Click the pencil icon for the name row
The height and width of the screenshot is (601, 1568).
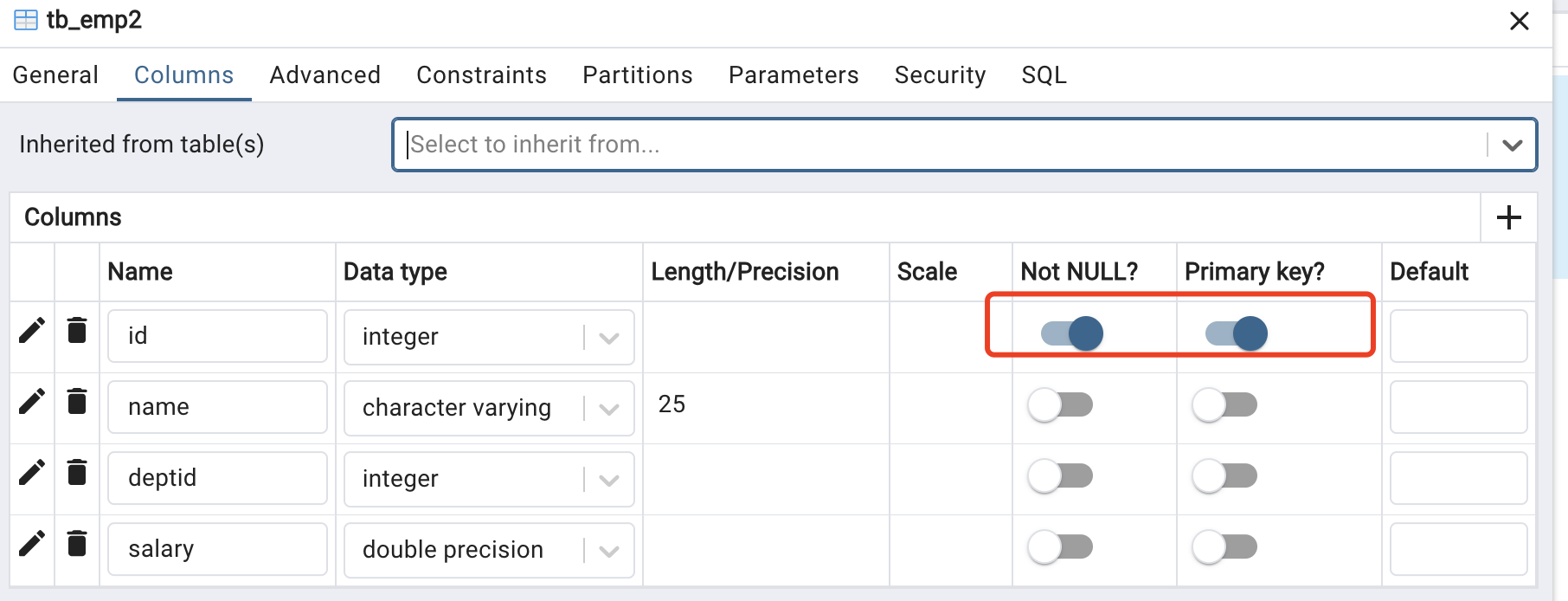32,401
